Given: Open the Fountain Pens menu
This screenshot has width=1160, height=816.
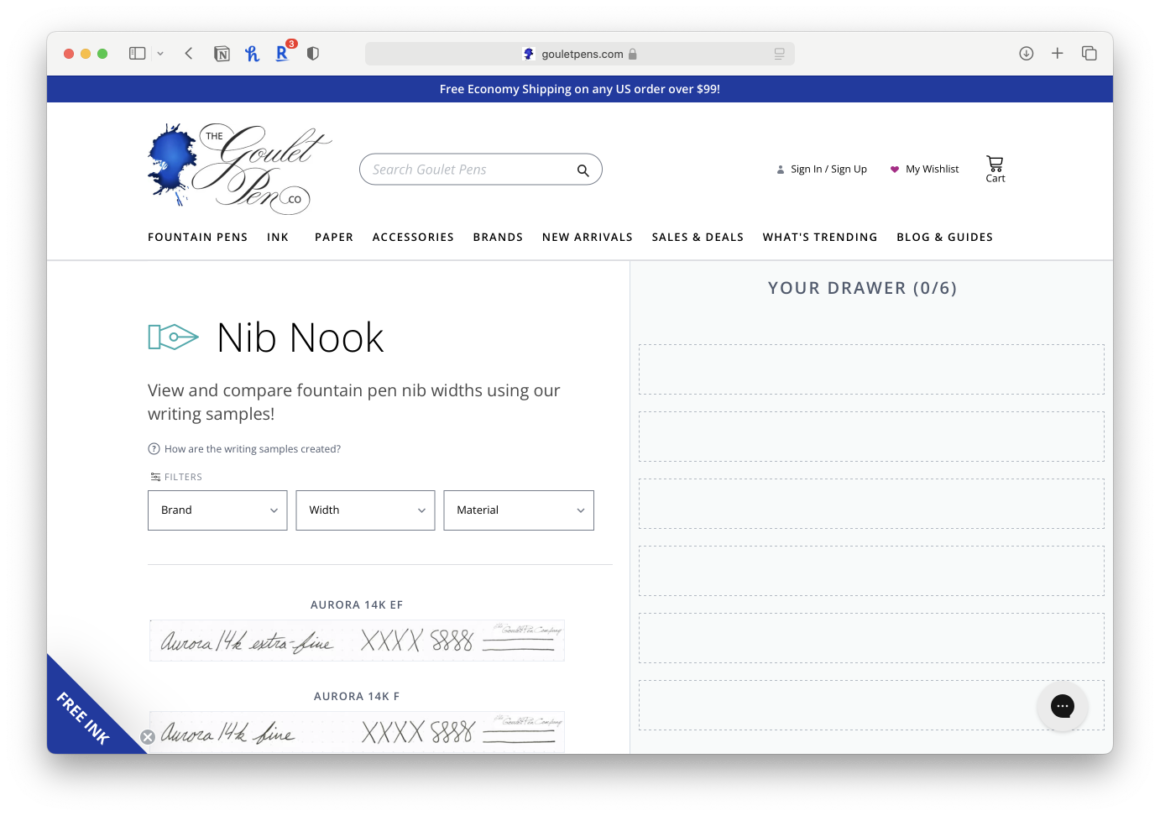Looking at the screenshot, I should tap(197, 237).
